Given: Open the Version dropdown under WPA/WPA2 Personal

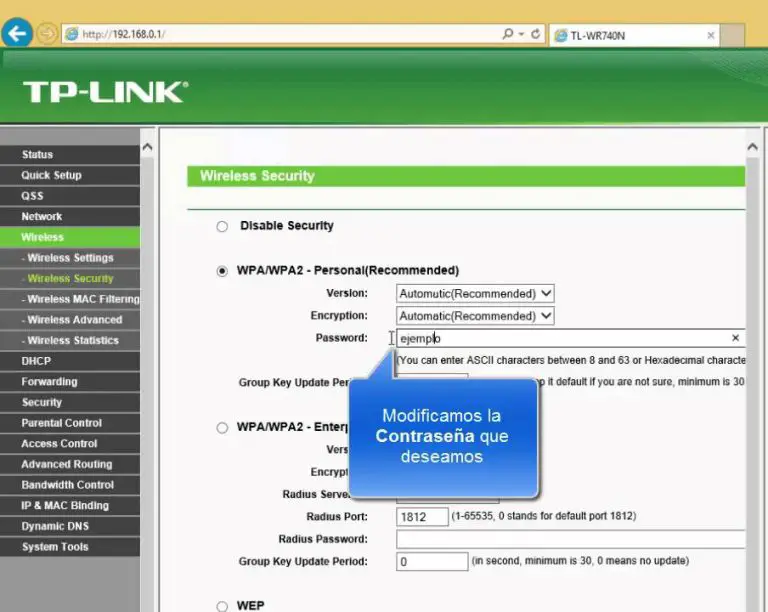Looking at the screenshot, I should (x=475, y=294).
